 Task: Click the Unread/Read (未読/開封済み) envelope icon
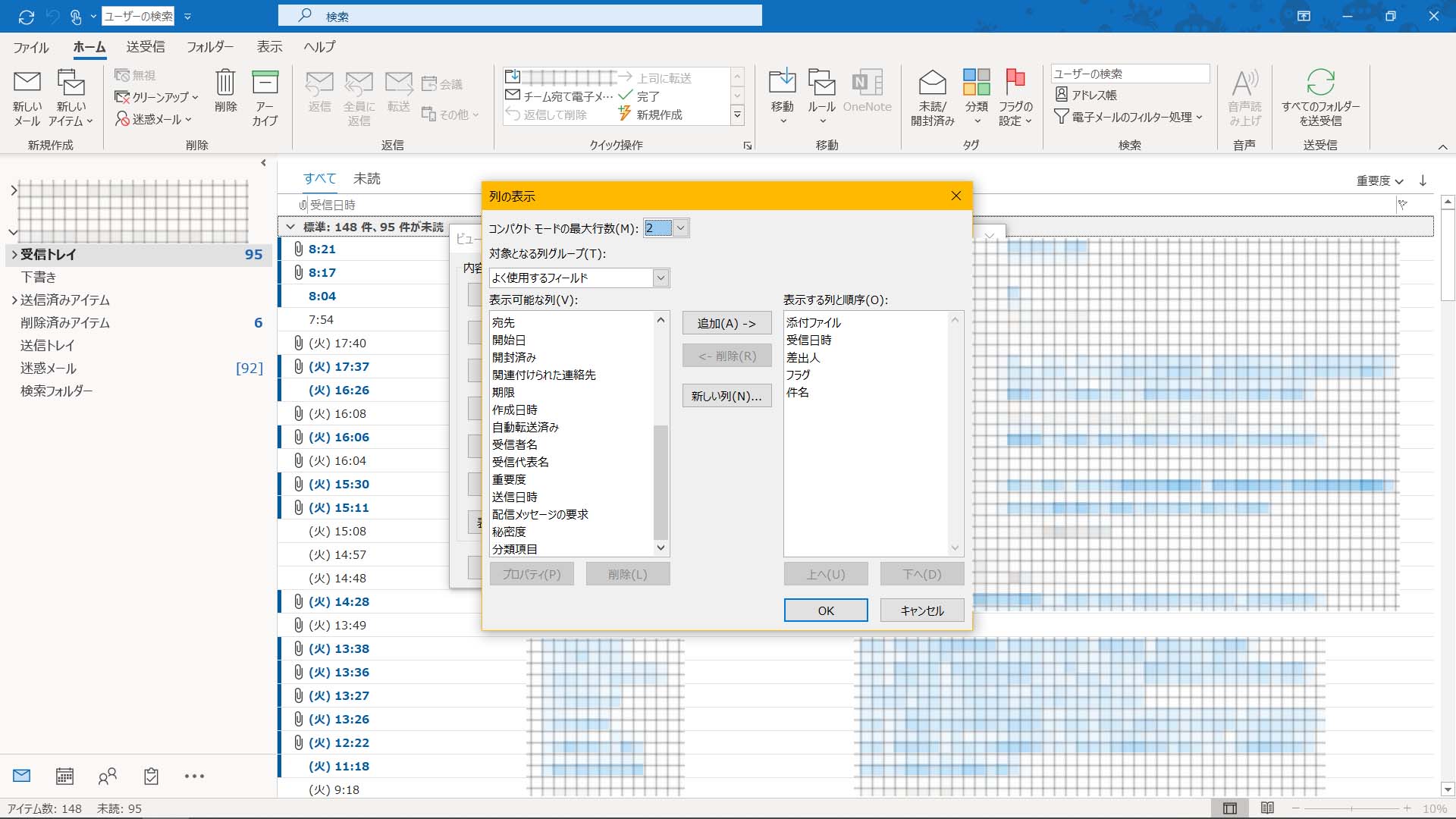(932, 82)
